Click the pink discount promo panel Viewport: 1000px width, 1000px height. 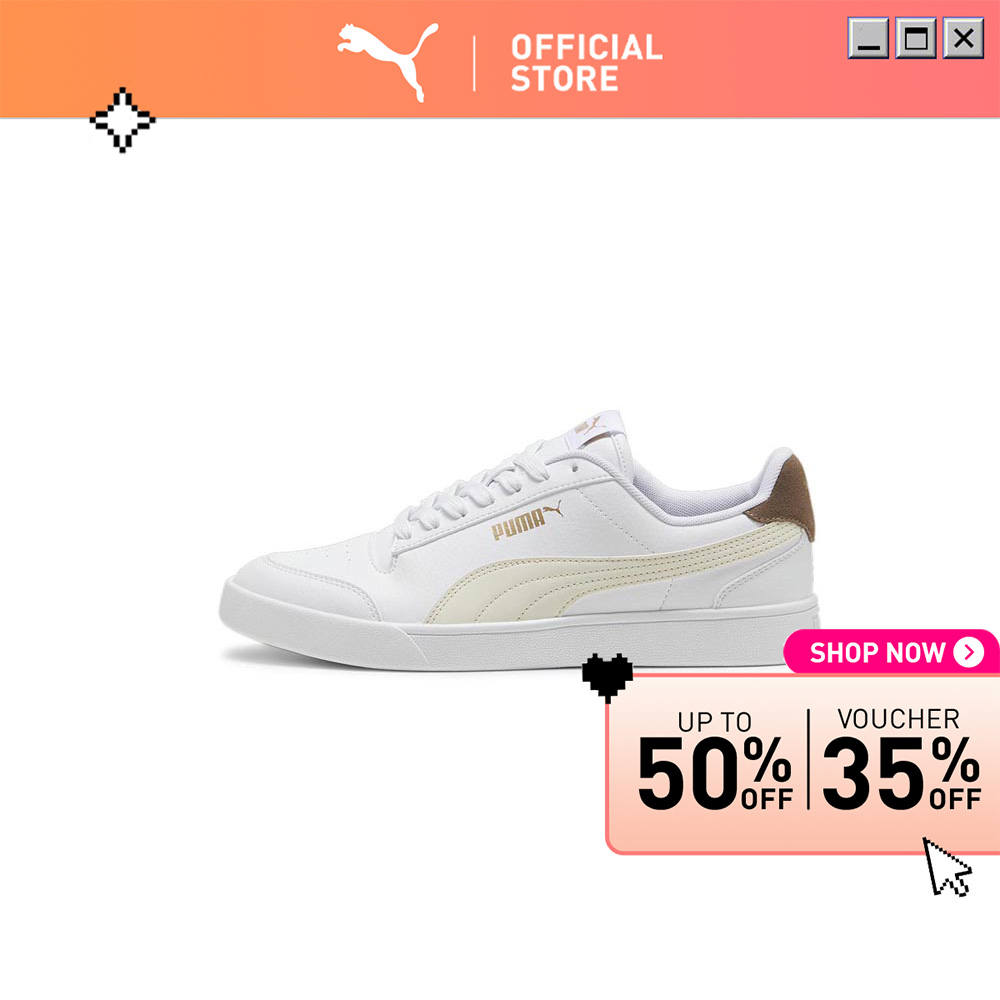[x=803, y=763]
